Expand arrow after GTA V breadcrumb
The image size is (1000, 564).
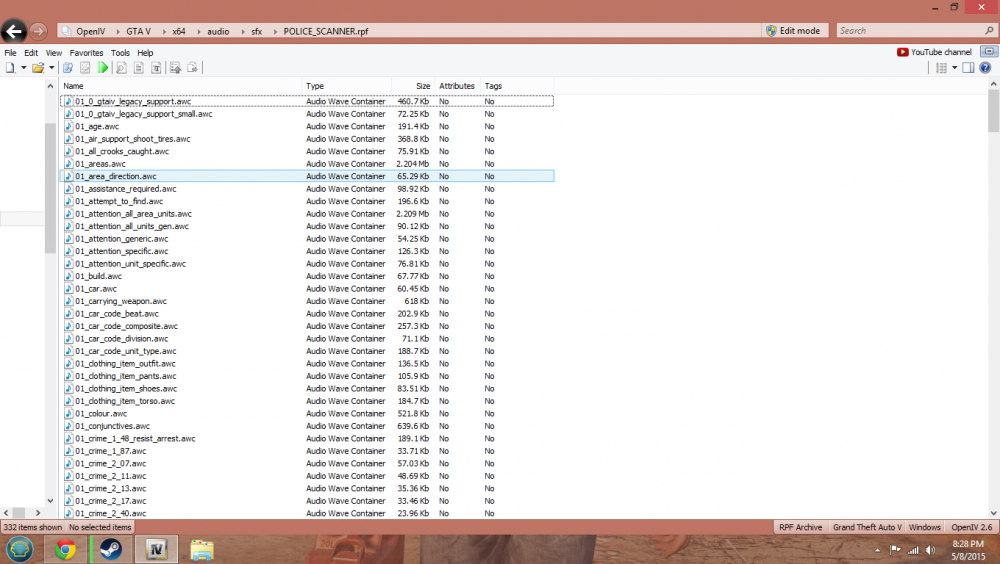[x=164, y=31]
